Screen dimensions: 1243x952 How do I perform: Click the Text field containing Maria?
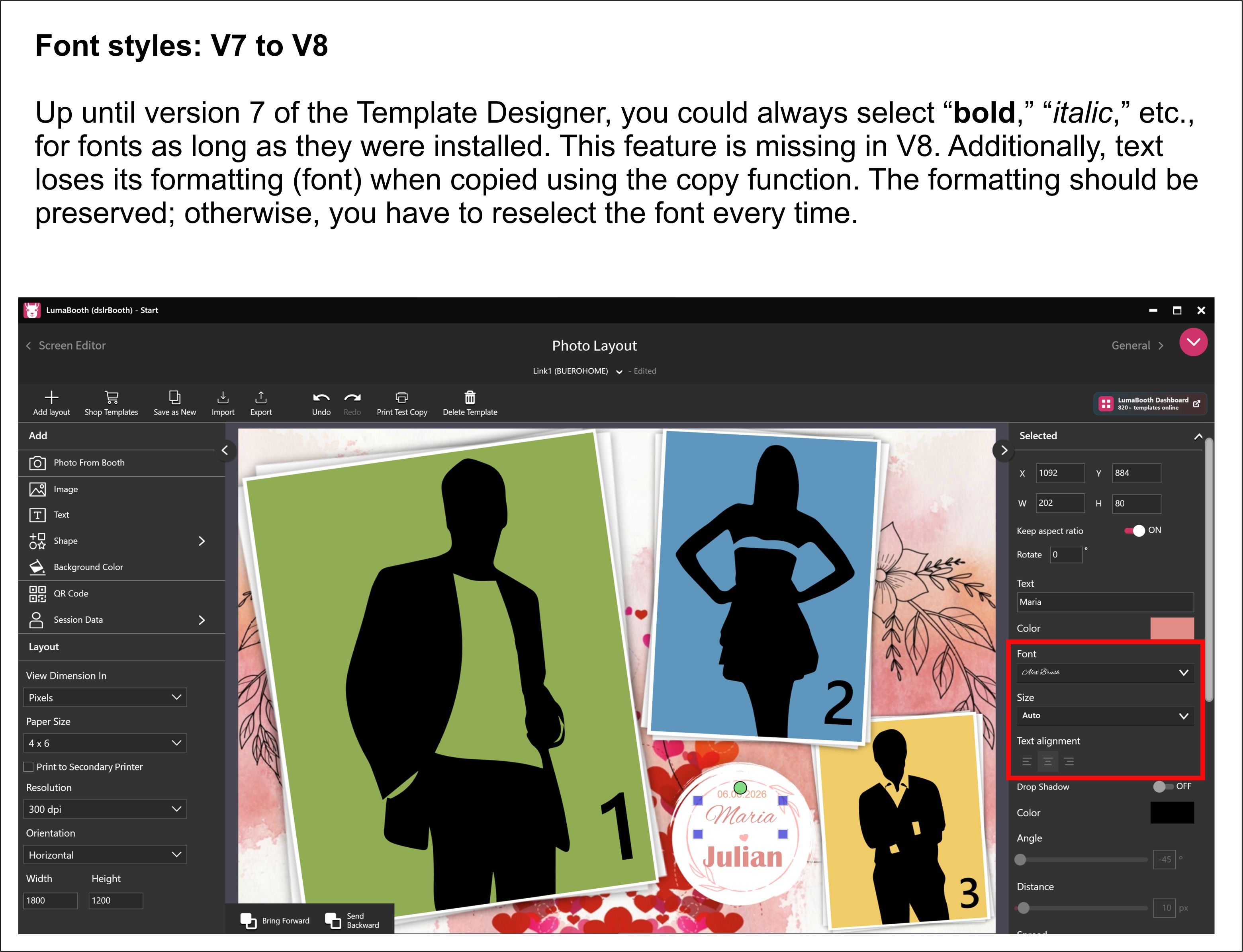1105,602
